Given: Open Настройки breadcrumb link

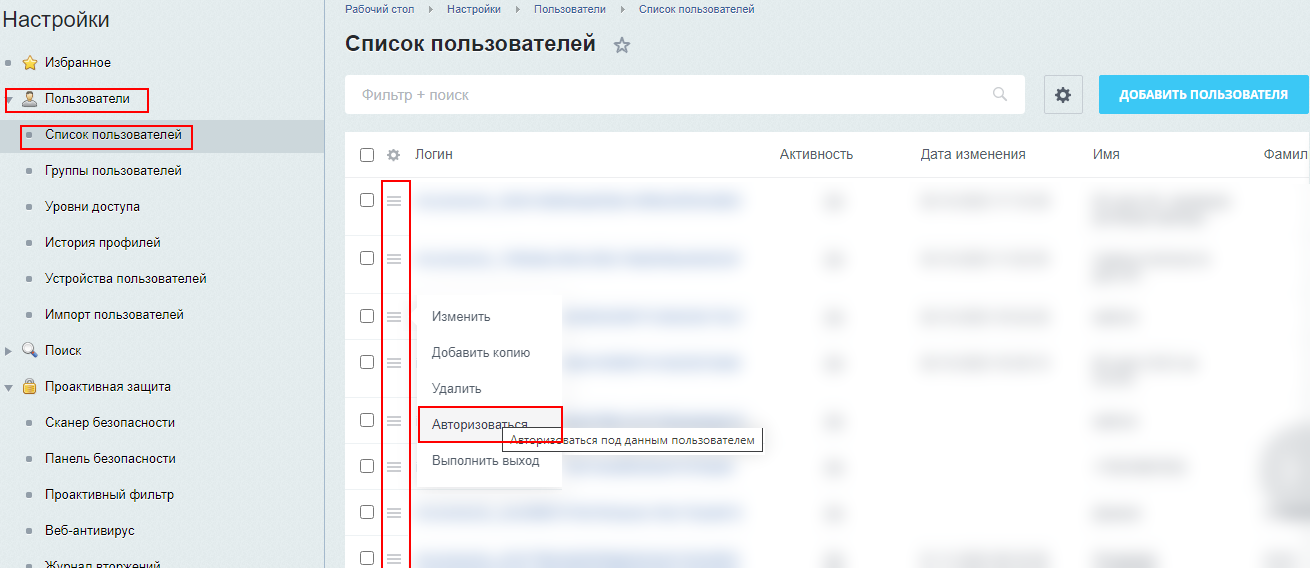Looking at the screenshot, I should (474, 9).
